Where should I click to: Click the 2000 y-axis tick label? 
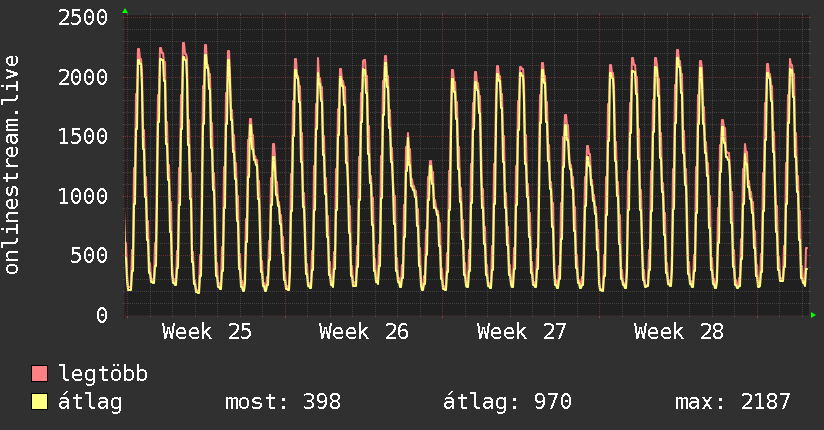[83, 78]
